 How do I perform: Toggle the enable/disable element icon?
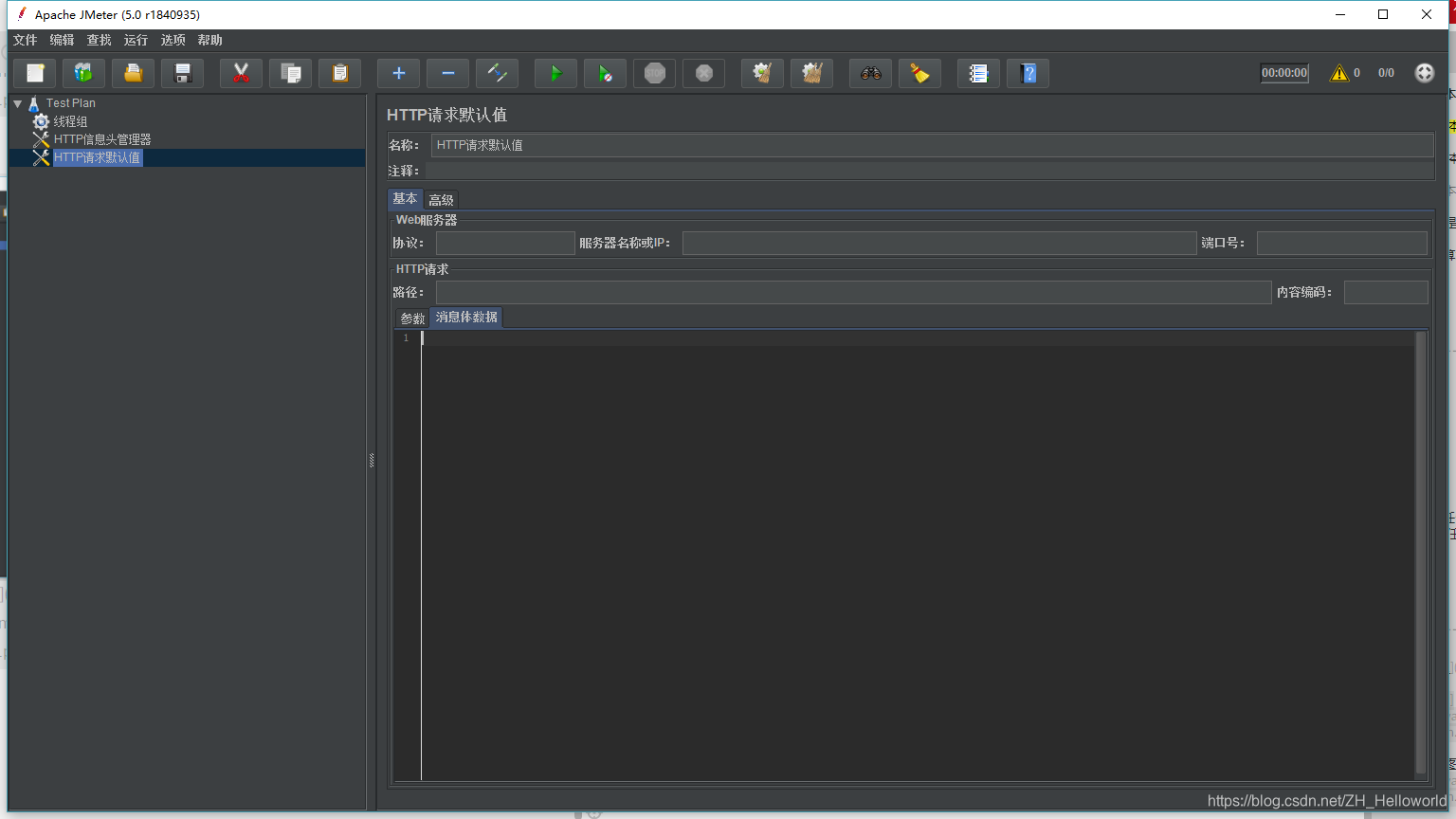point(497,73)
